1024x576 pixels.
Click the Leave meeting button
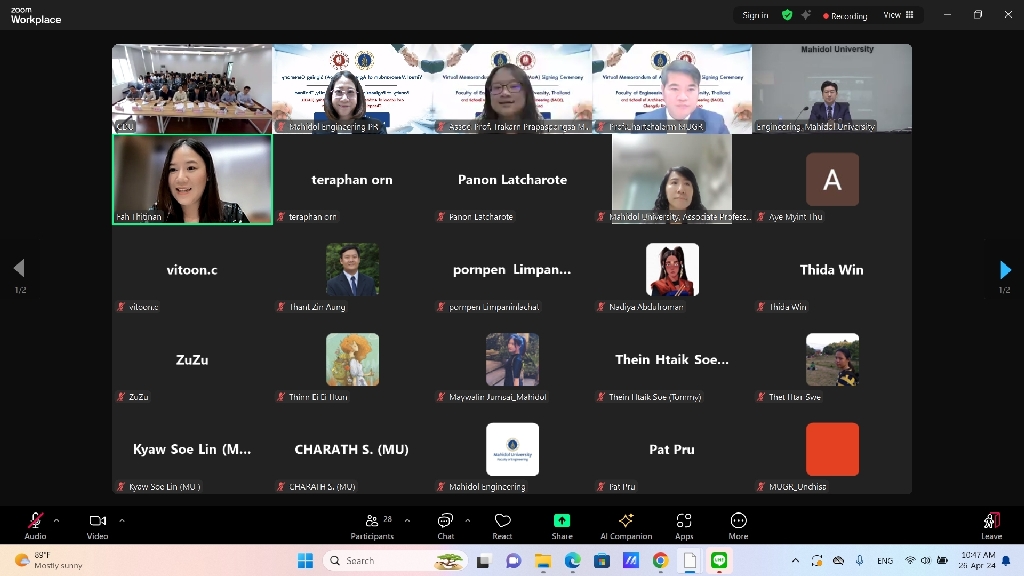coord(991,524)
